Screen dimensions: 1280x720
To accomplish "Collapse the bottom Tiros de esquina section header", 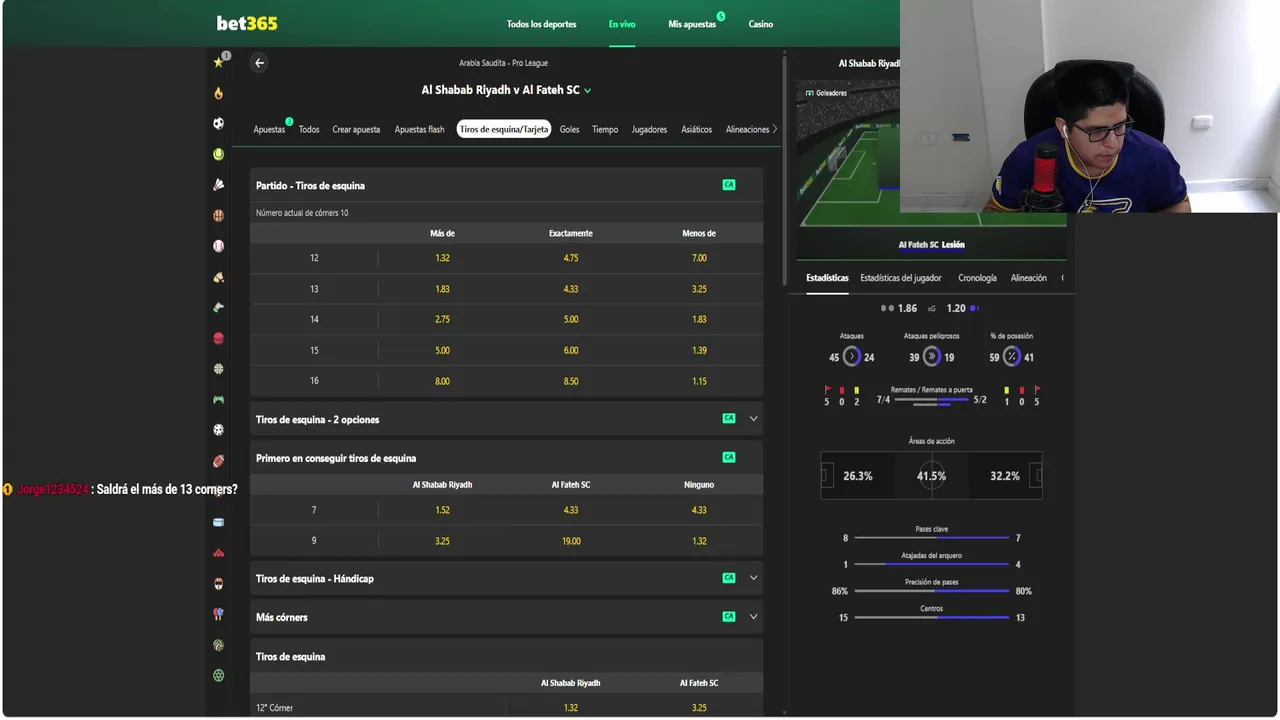I will tap(506, 657).
